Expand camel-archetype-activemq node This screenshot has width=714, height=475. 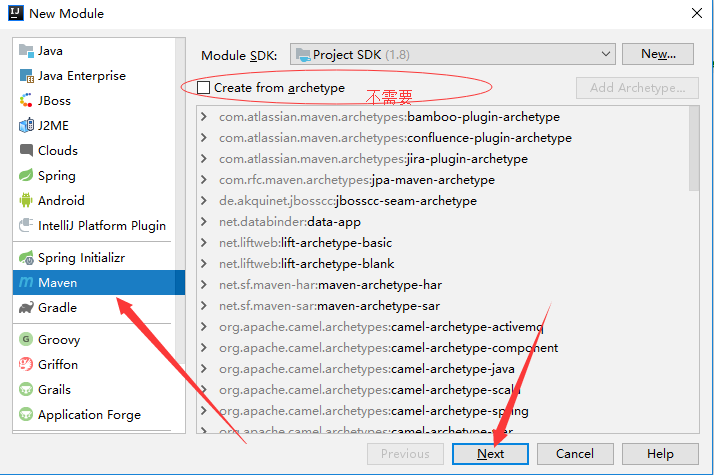pyautogui.click(x=204, y=327)
